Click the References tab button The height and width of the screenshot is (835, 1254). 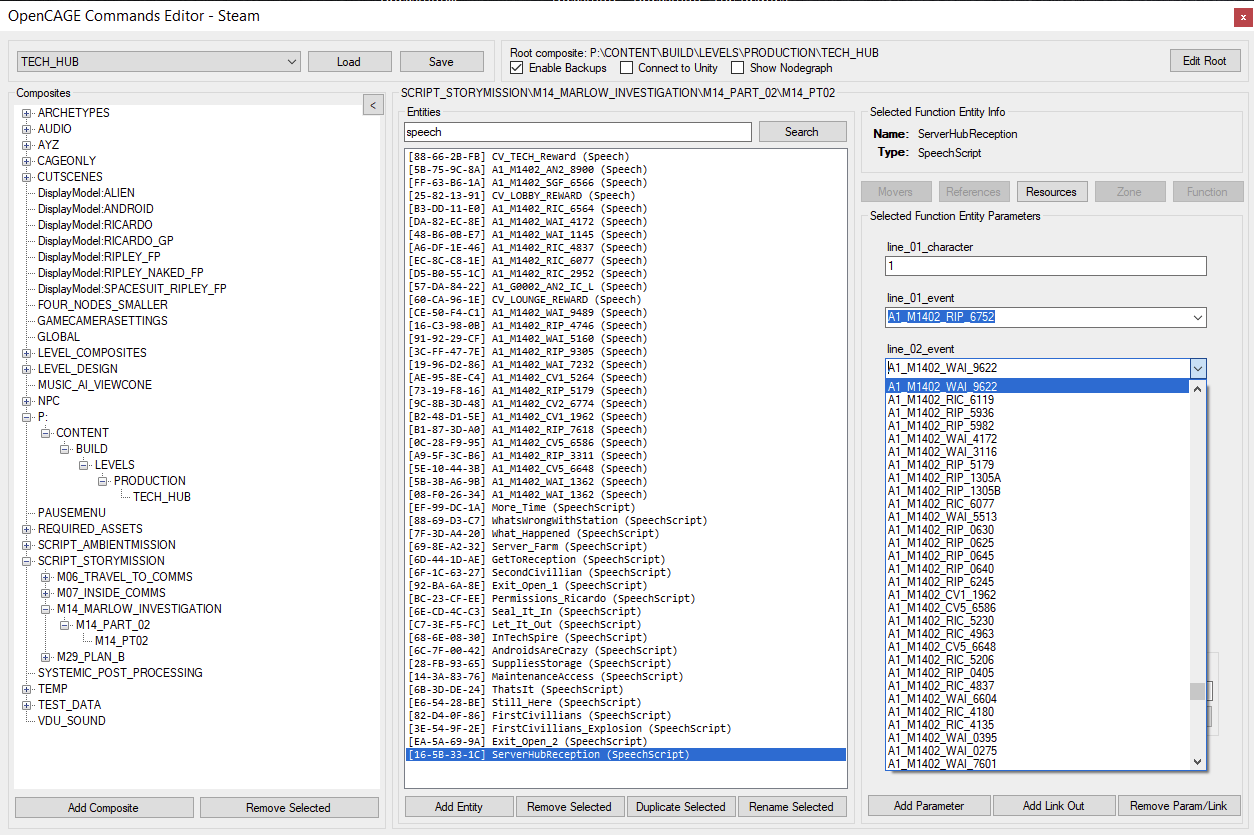[973, 192]
